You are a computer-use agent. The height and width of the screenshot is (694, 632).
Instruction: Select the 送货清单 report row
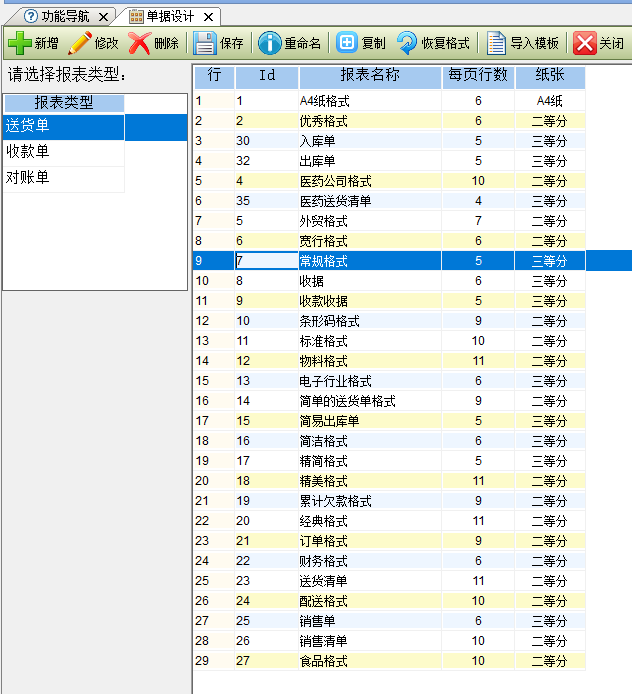[389, 581]
